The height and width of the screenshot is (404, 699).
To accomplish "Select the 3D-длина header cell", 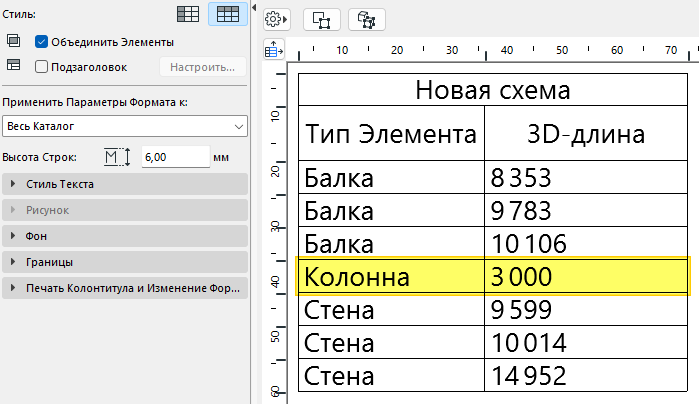I will [x=586, y=133].
